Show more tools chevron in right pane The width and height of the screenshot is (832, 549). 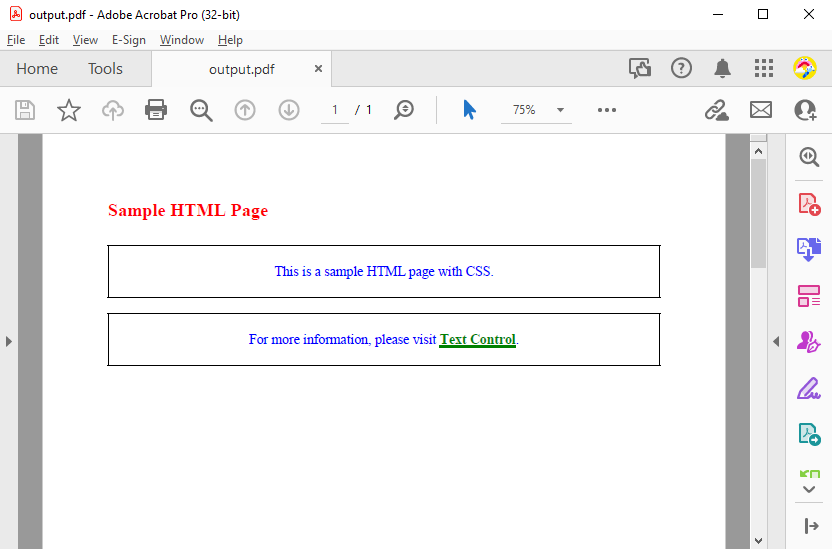pyautogui.click(x=809, y=489)
